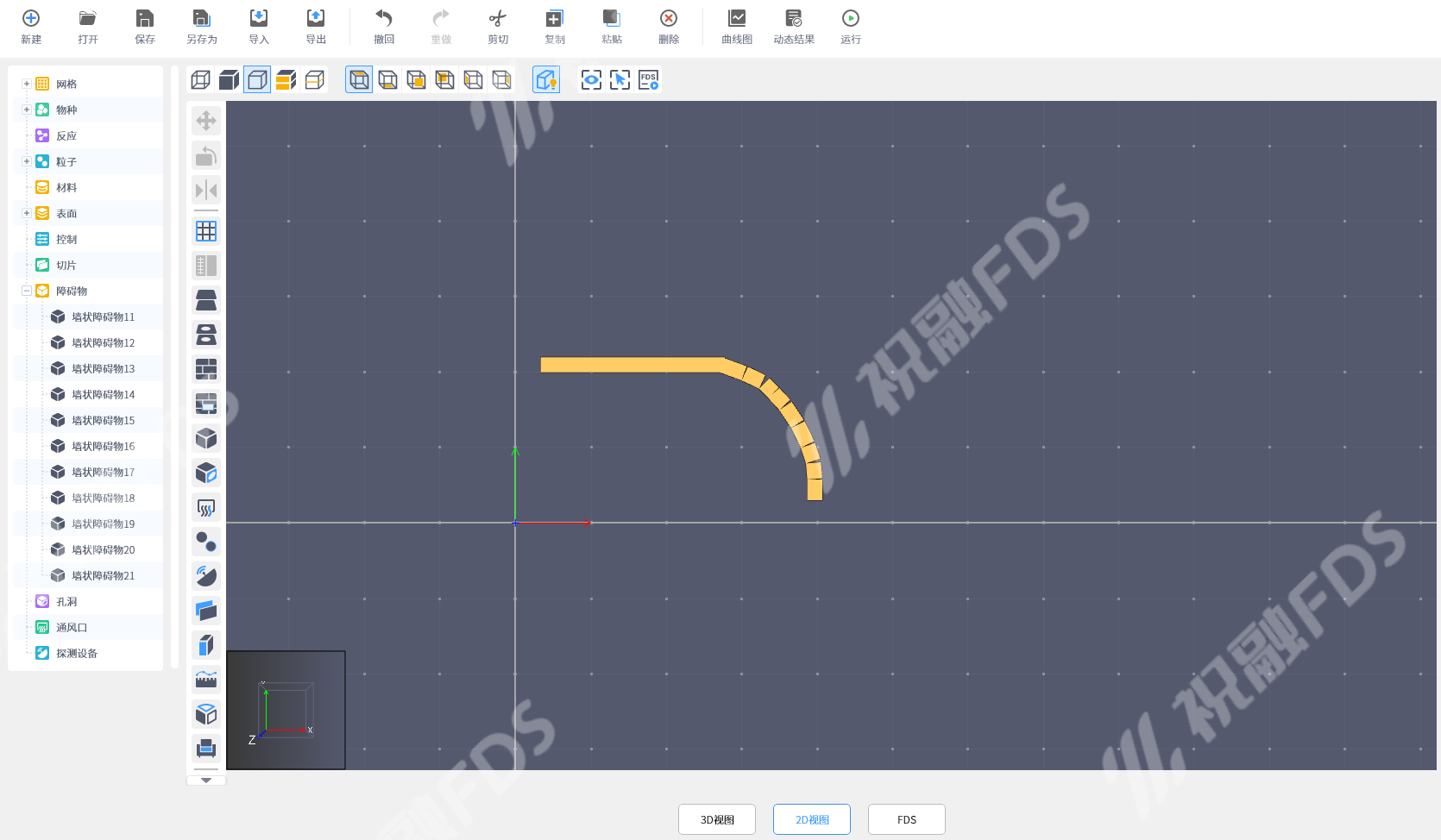Click the eye focus view icon
Screen dimensions: 1441x840
click(x=591, y=80)
